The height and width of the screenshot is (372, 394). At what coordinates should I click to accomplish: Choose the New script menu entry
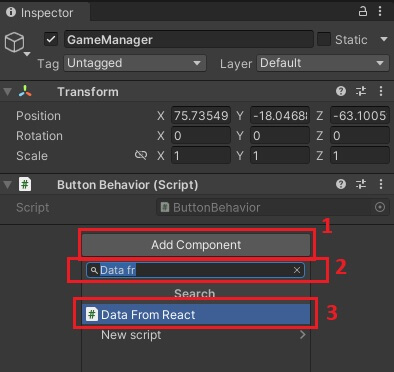click(x=196, y=335)
